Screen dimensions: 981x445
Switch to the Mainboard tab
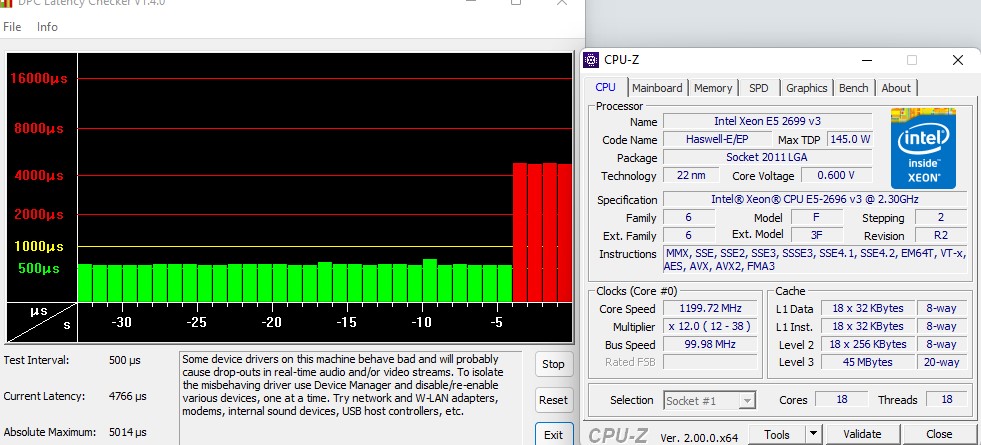point(657,88)
